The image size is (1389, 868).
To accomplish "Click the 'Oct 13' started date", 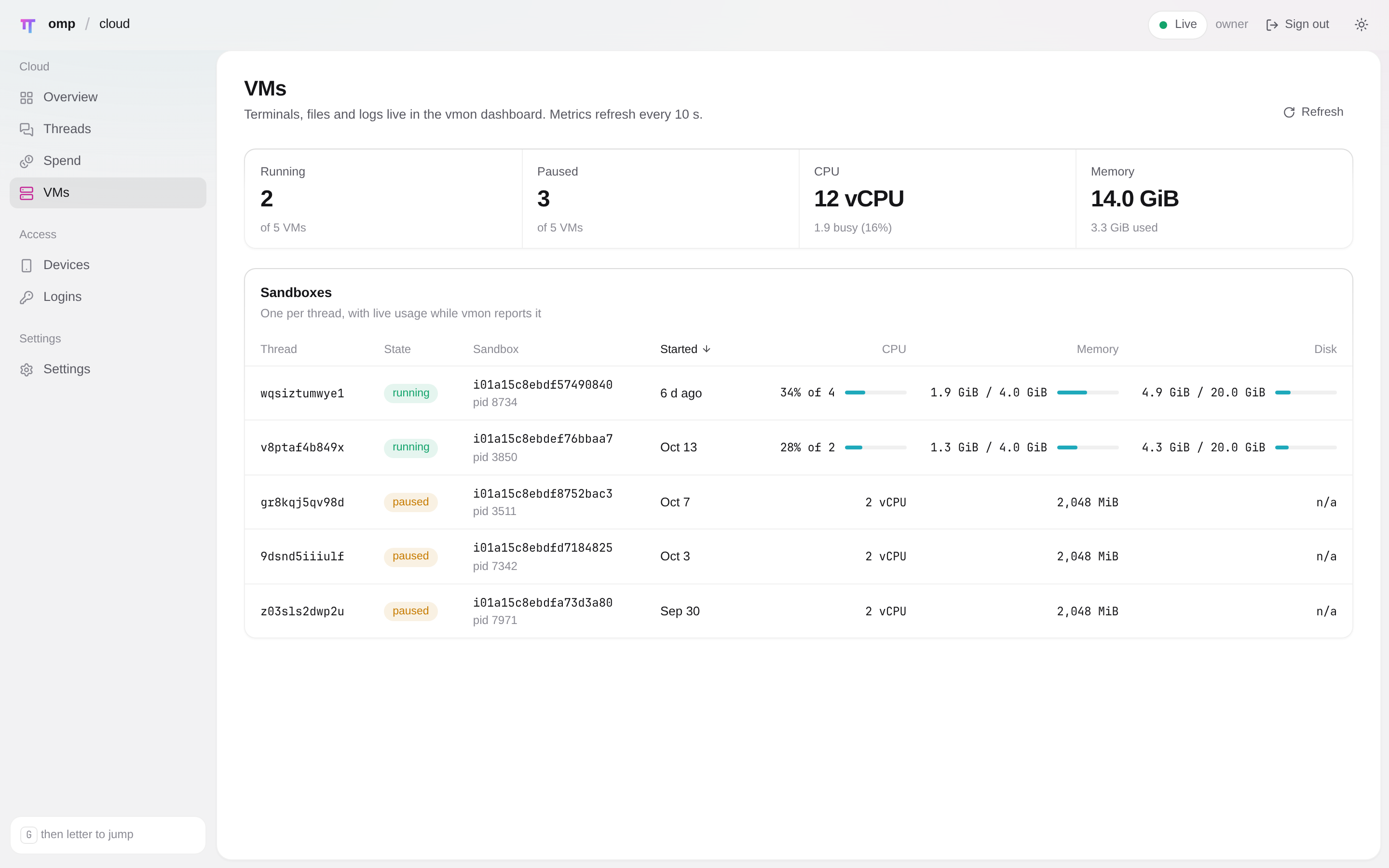I will point(679,447).
